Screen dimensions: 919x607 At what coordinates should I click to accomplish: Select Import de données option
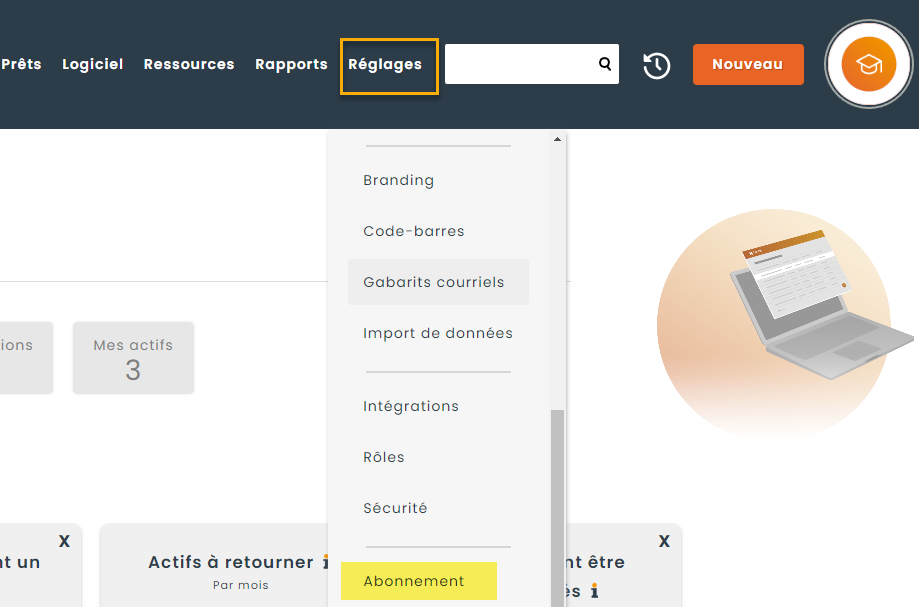coord(438,334)
